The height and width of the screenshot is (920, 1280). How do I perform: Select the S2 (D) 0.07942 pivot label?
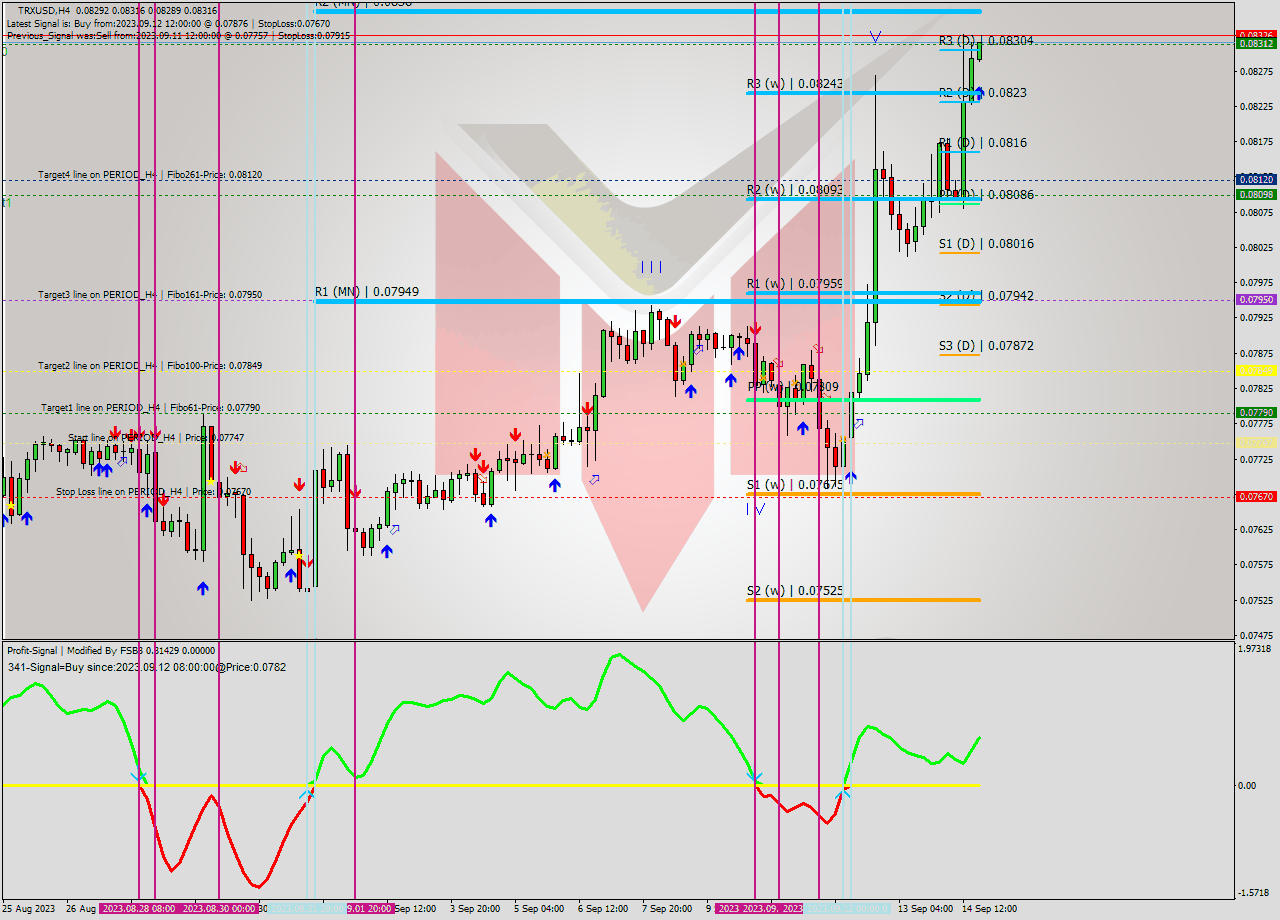click(986, 296)
